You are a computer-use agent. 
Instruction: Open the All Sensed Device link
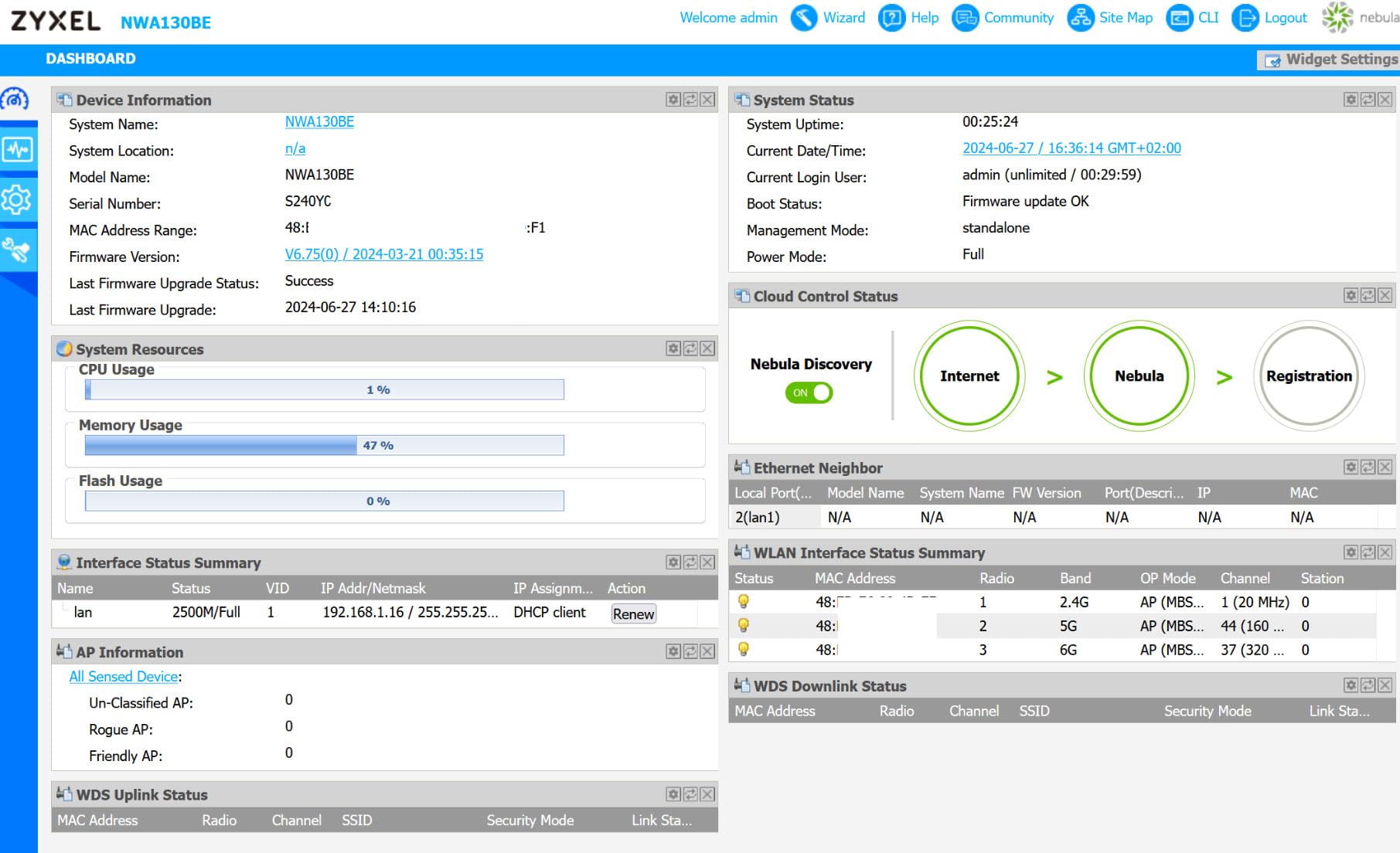pos(124,676)
